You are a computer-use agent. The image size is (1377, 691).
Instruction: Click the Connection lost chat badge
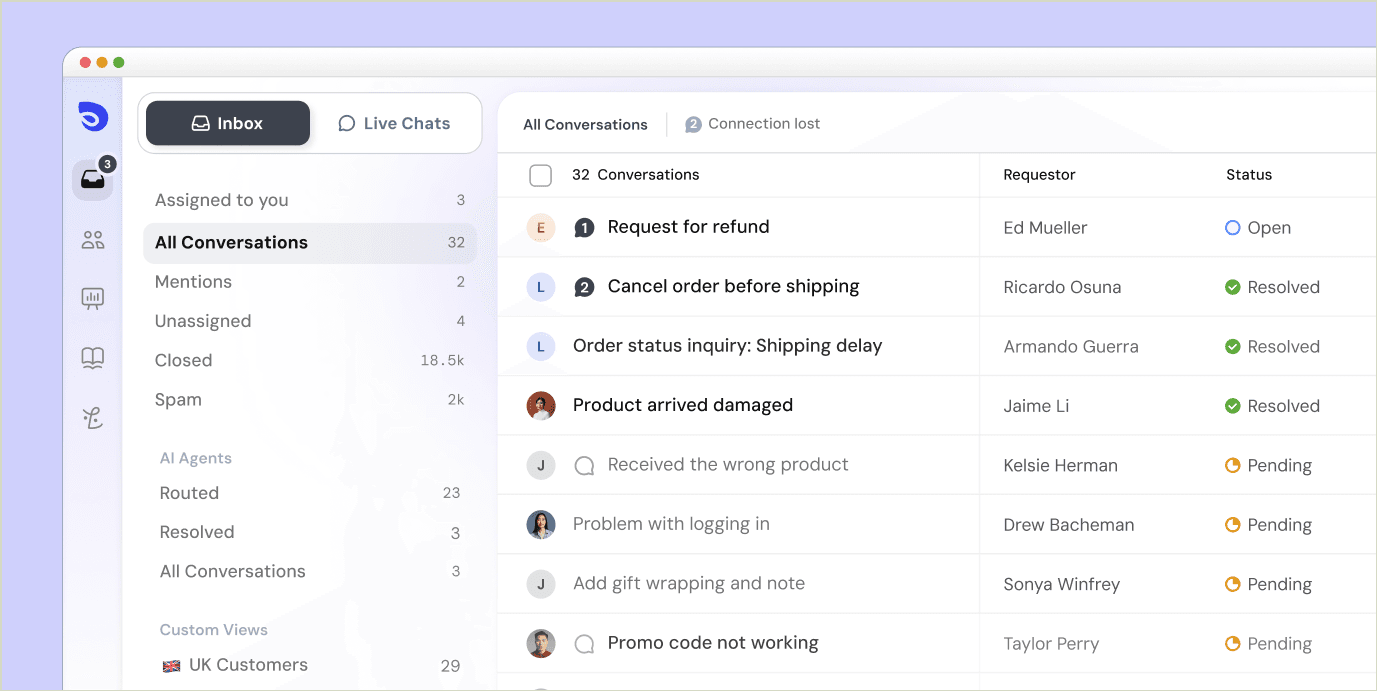tap(693, 123)
